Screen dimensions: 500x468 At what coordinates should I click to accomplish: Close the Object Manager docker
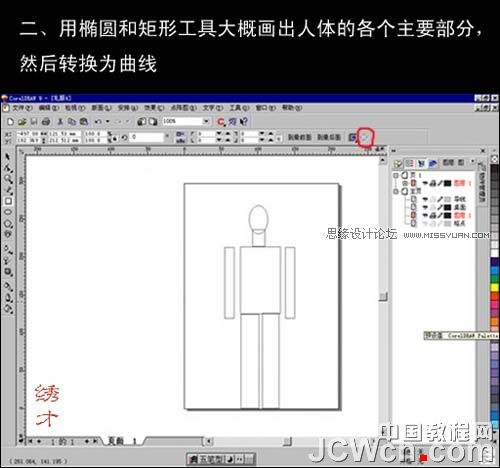coord(483,151)
